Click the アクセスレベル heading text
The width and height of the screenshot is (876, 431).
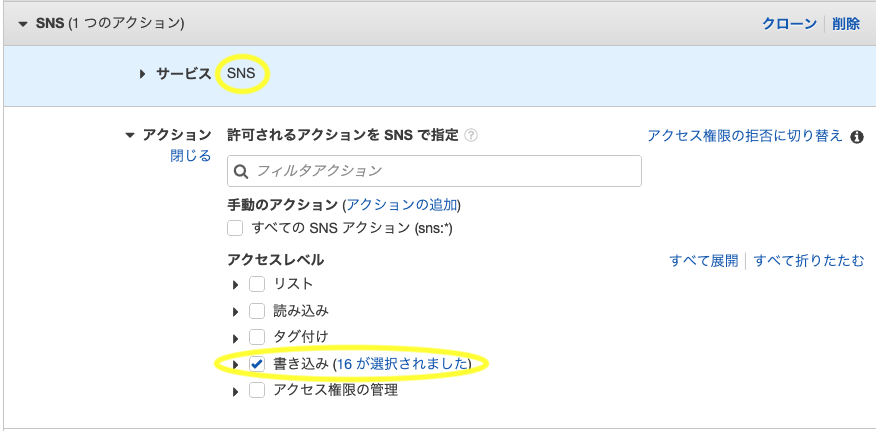275,260
